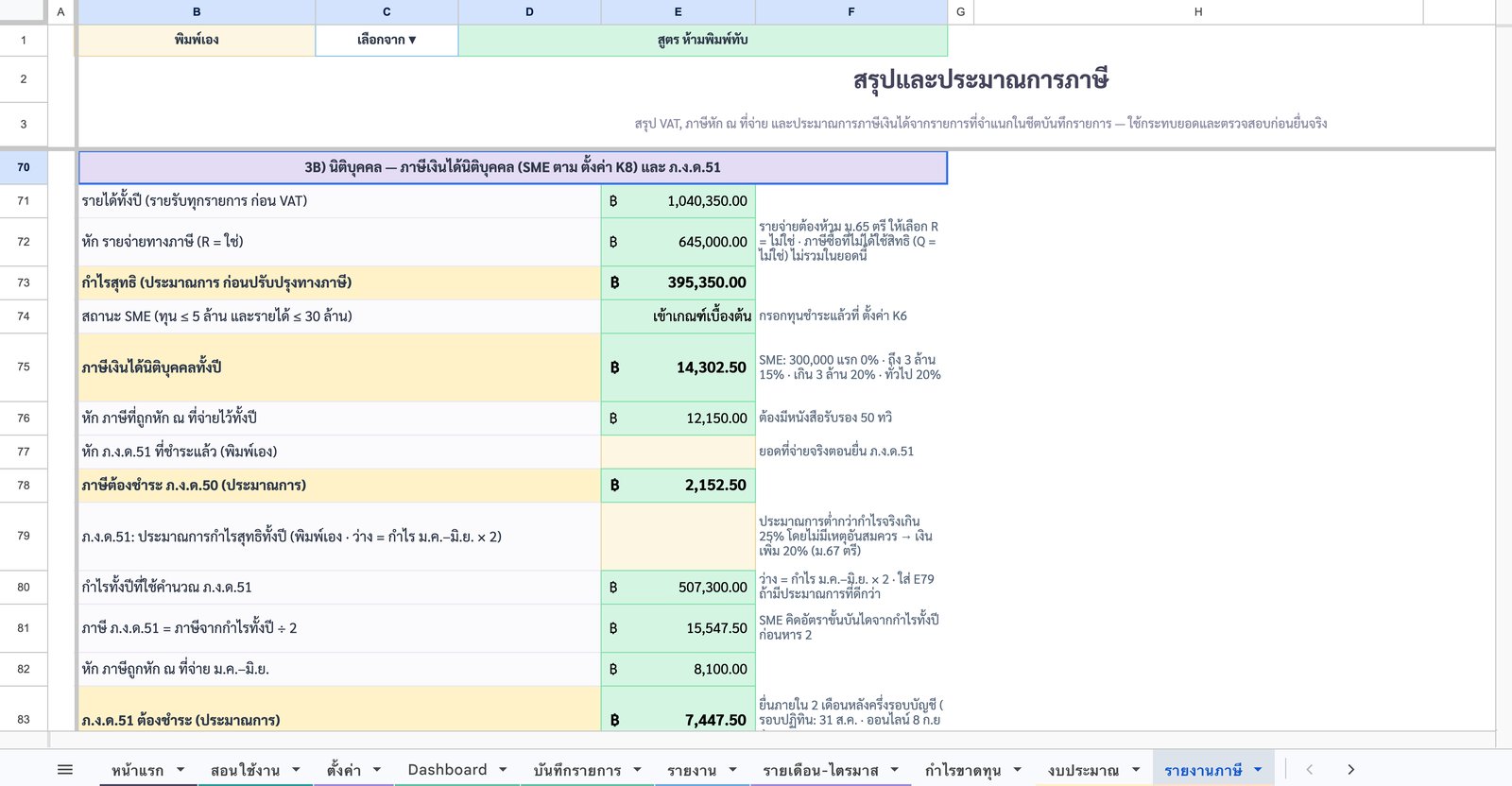Open dropdown arrow on สอนใช้งาน tab

296,770
